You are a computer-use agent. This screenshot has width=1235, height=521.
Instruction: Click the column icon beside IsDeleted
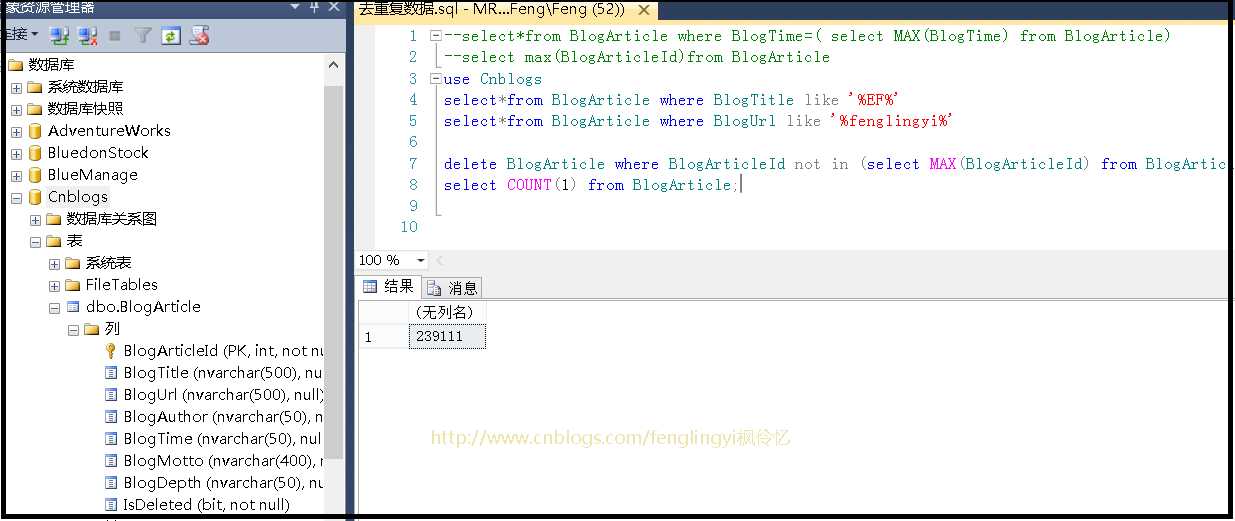[111, 505]
